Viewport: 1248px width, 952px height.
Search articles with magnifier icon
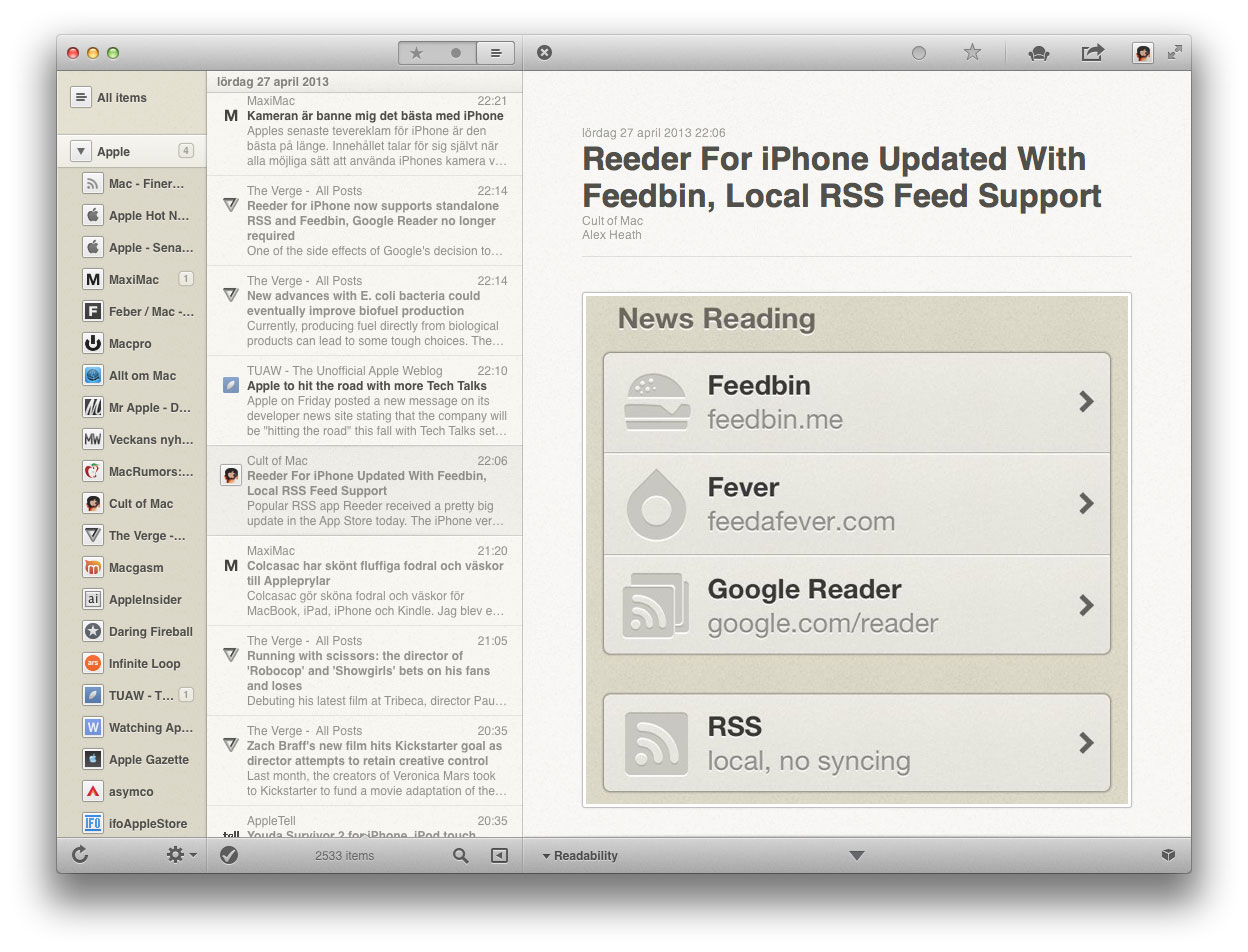461,856
